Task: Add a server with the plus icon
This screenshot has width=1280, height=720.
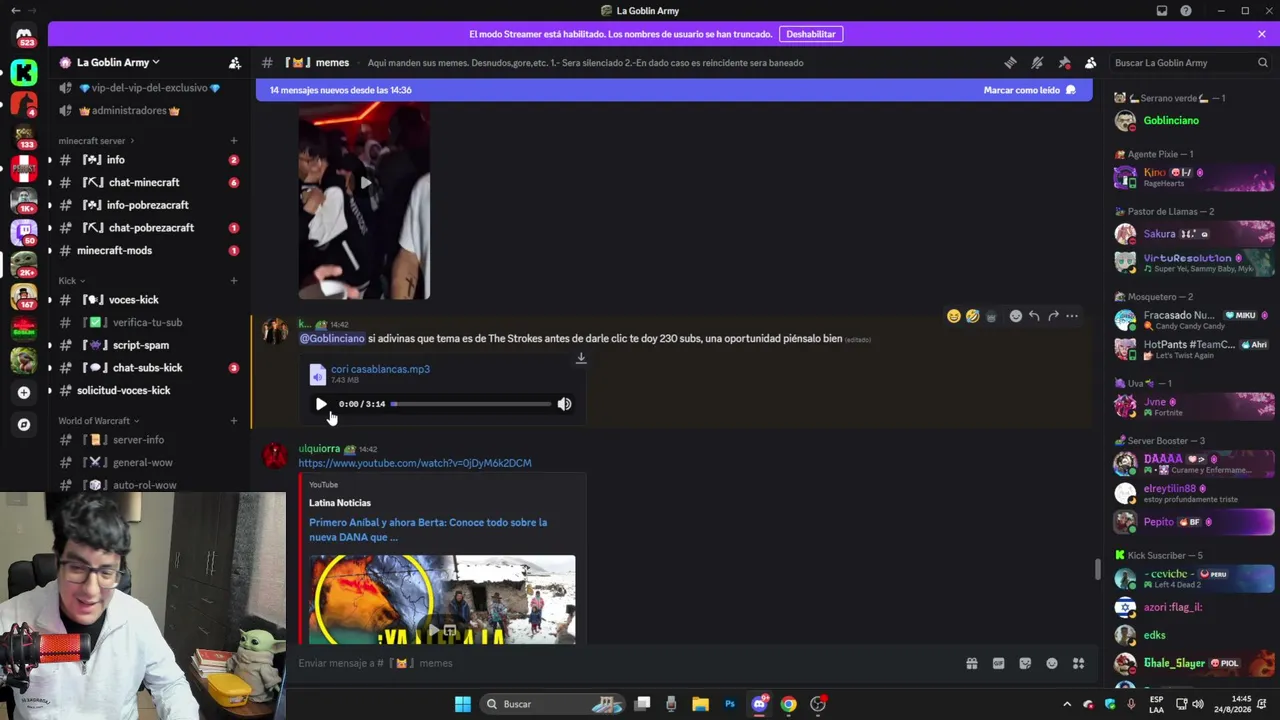Action: (24, 392)
